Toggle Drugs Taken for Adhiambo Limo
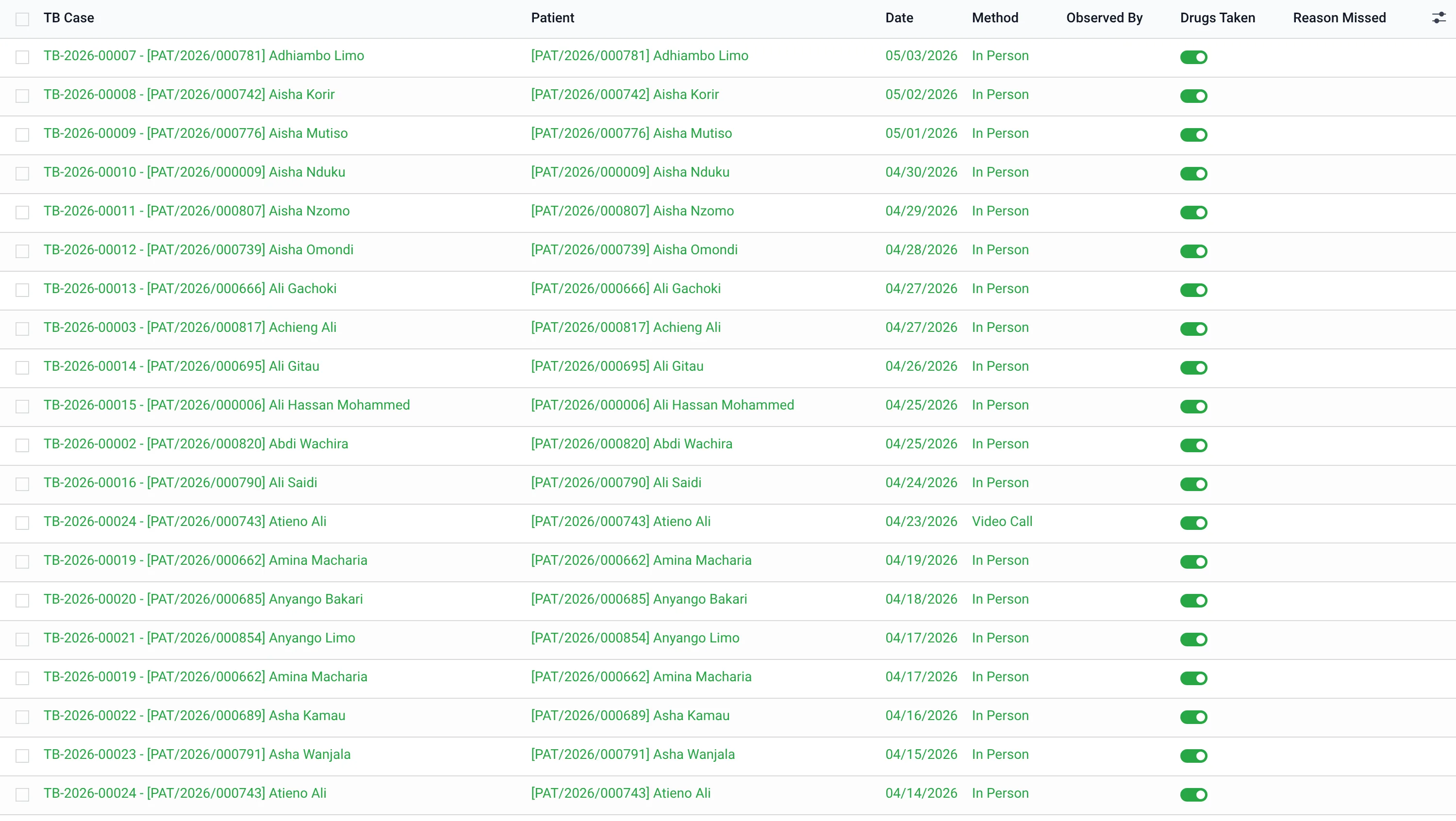Screen dimensions: 1456x821 pyautogui.click(x=1193, y=57)
